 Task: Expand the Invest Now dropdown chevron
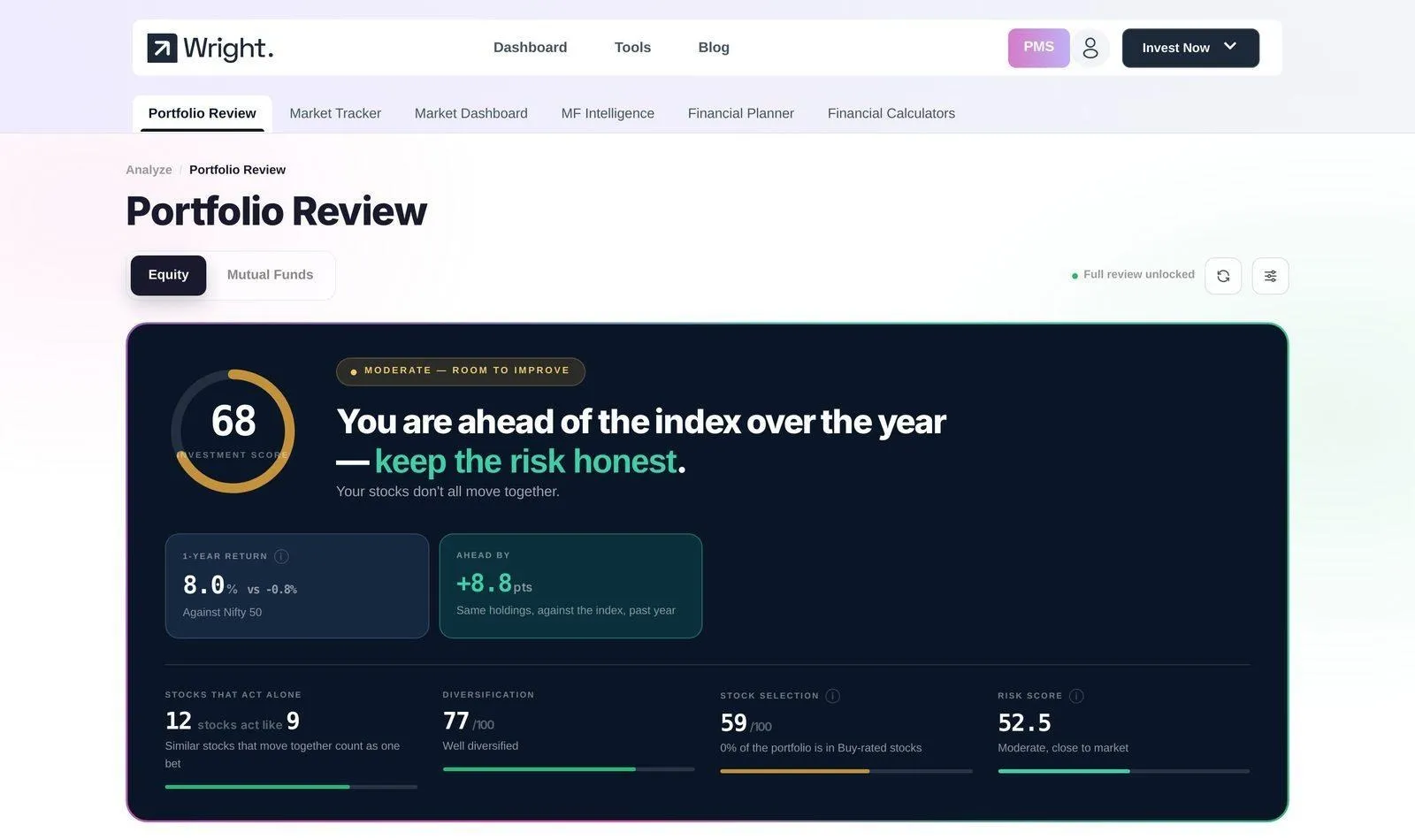tap(1230, 46)
